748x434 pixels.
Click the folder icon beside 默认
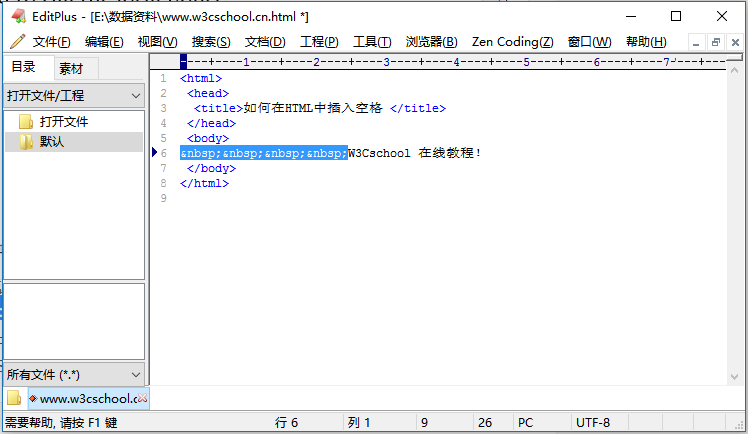pos(26,142)
